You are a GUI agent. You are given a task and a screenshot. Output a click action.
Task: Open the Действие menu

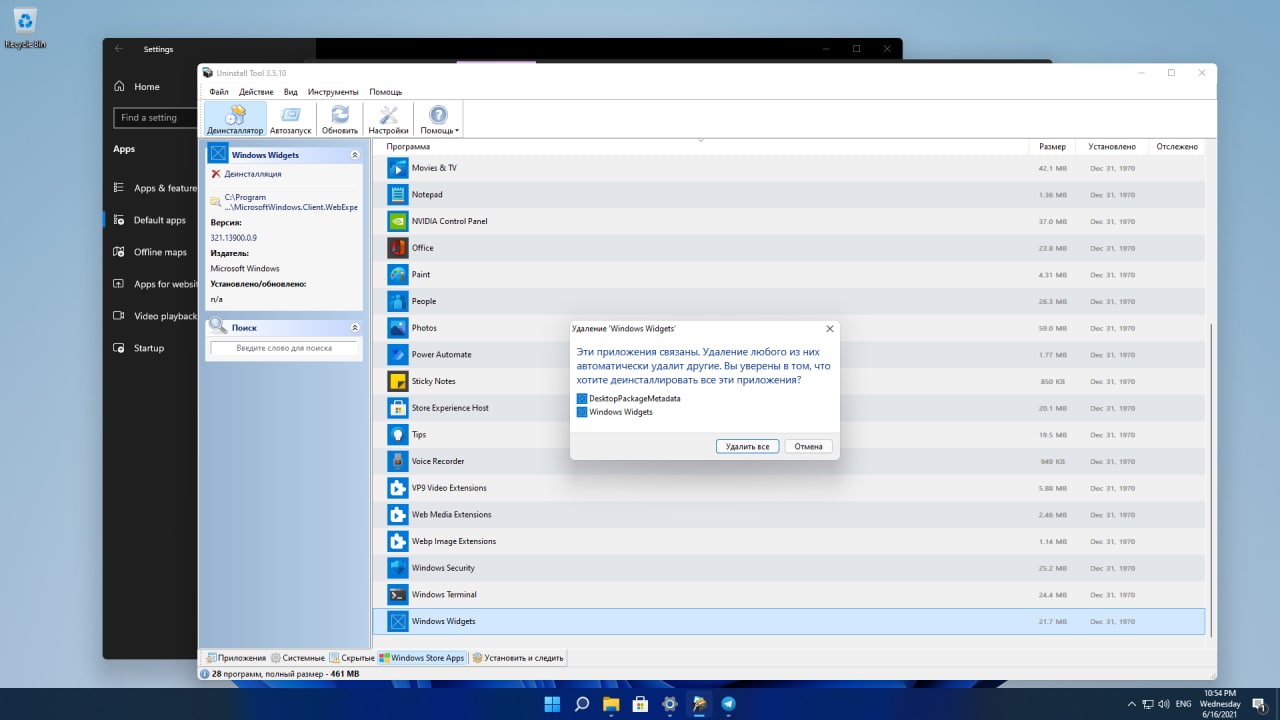coord(256,92)
